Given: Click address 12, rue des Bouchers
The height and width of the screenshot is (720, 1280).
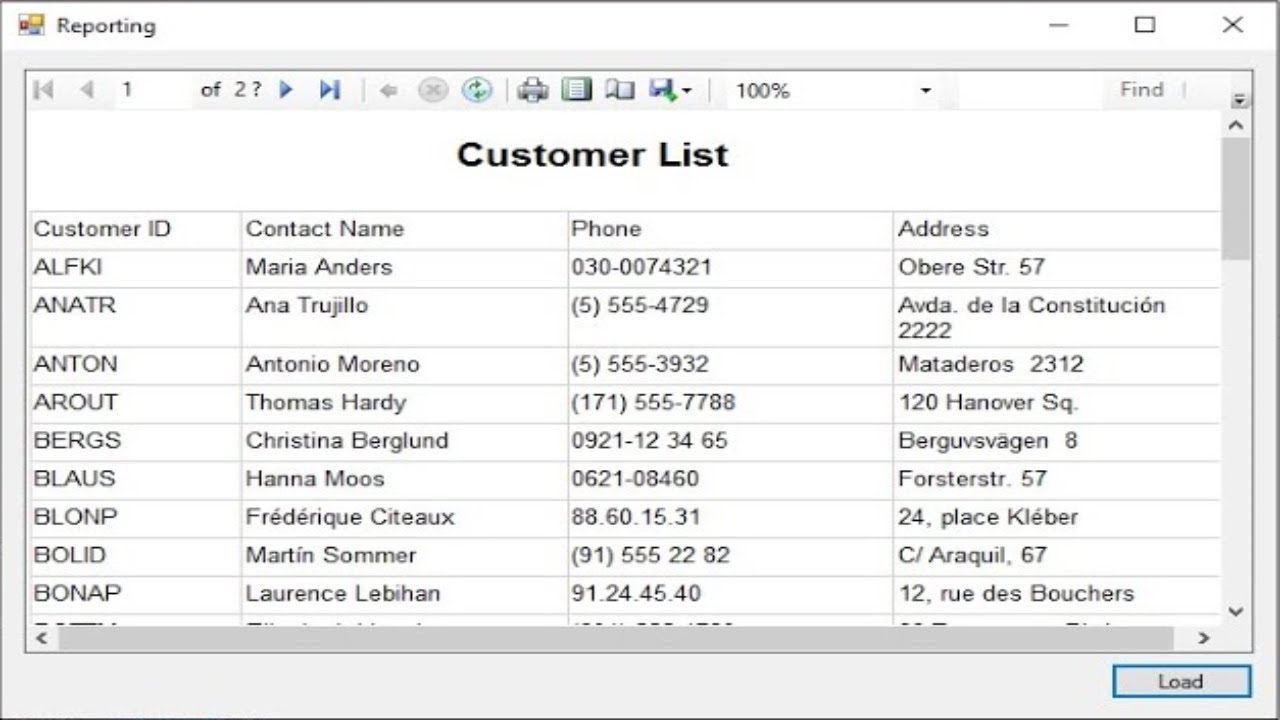Looking at the screenshot, I should click(1016, 594).
